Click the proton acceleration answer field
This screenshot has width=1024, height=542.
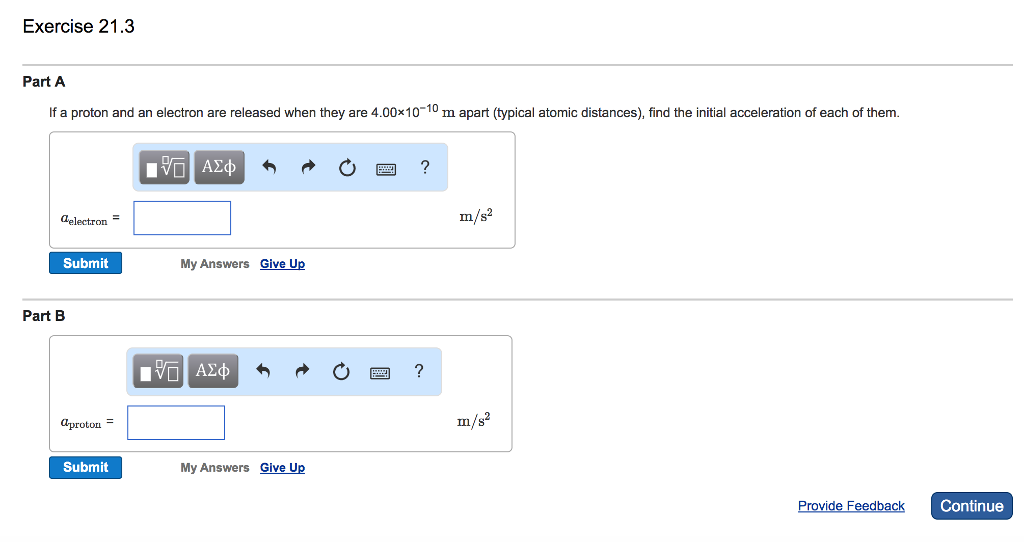[176, 422]
